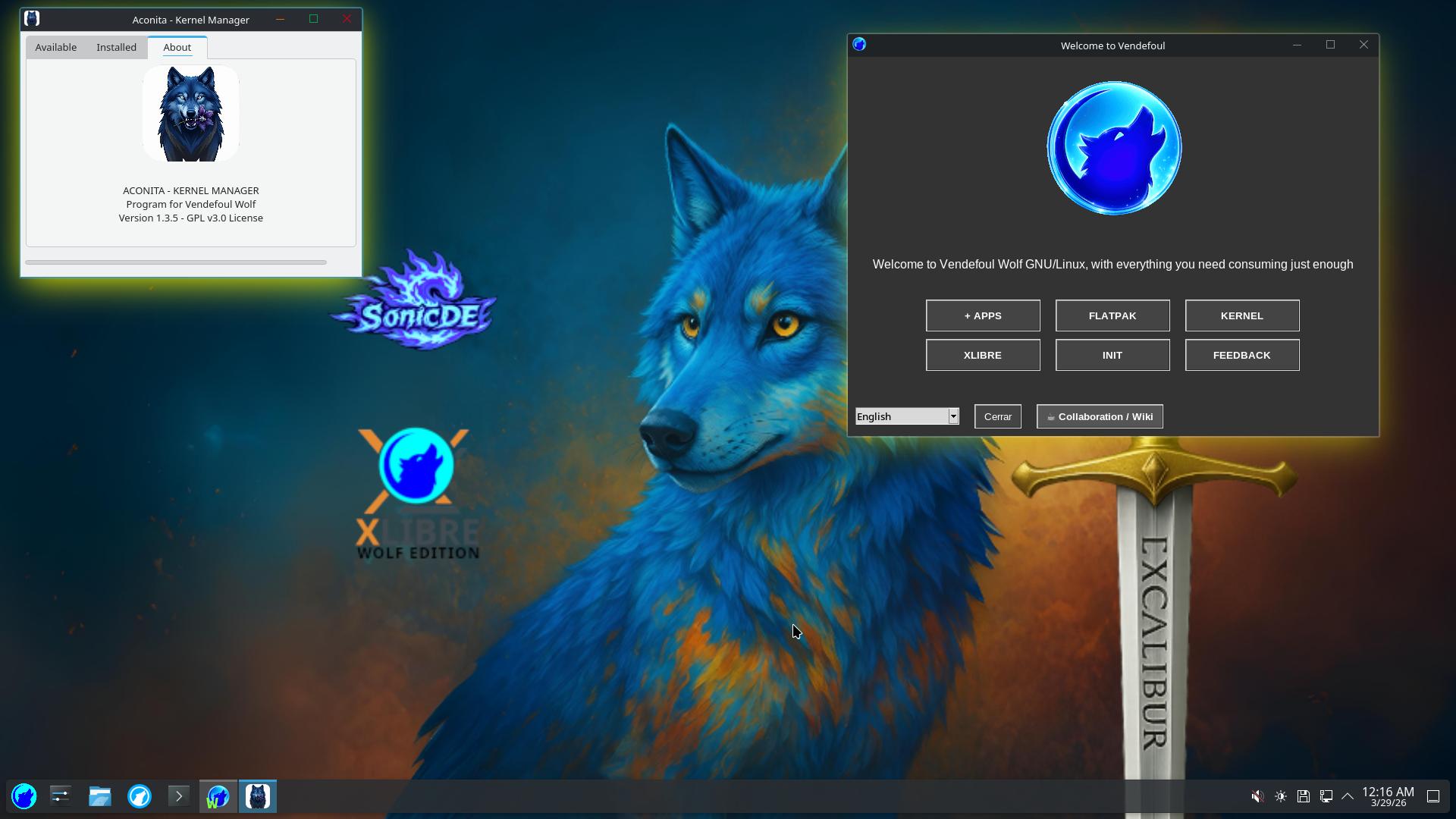Expand hidden system tray icons arrow
1456x819 pixels.
click(x=1348, y=796)
